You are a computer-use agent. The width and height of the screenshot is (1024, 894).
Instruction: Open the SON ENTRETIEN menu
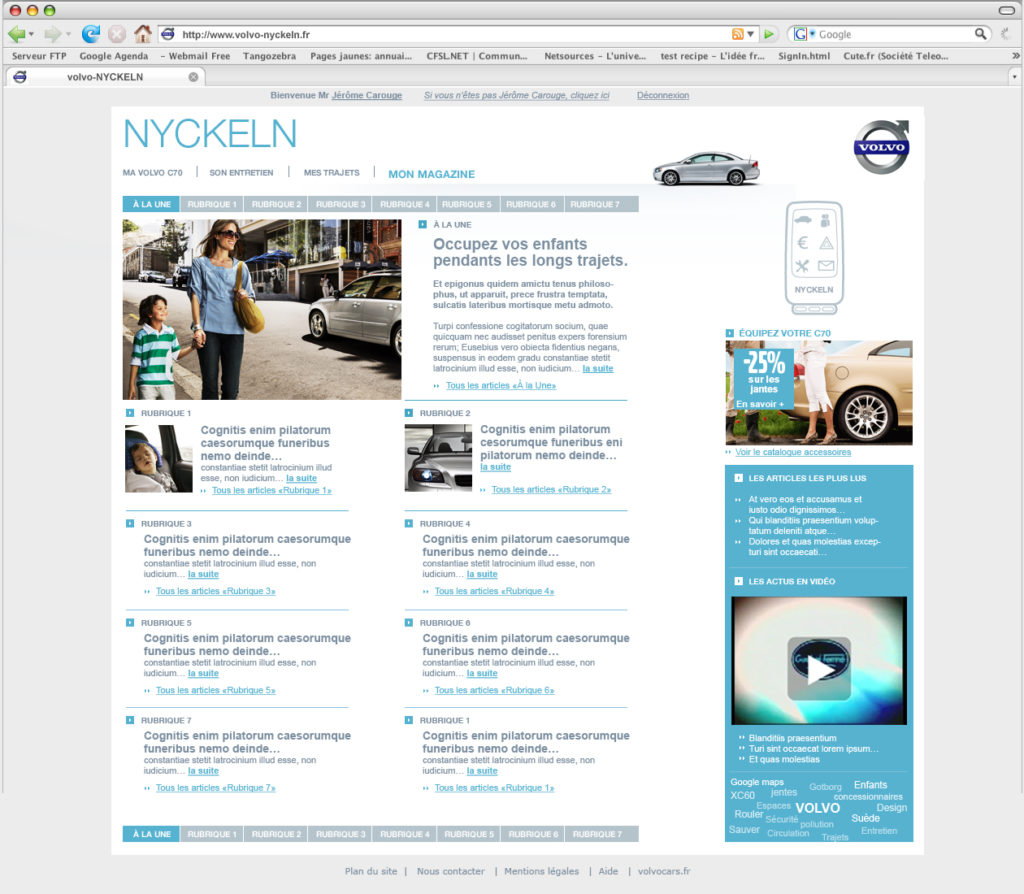point(241,173)
